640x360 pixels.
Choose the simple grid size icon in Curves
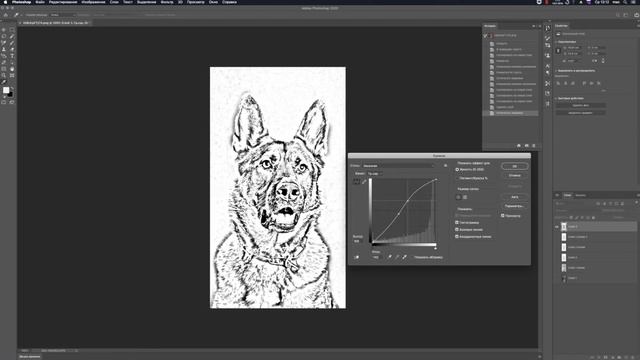(458, 197)
